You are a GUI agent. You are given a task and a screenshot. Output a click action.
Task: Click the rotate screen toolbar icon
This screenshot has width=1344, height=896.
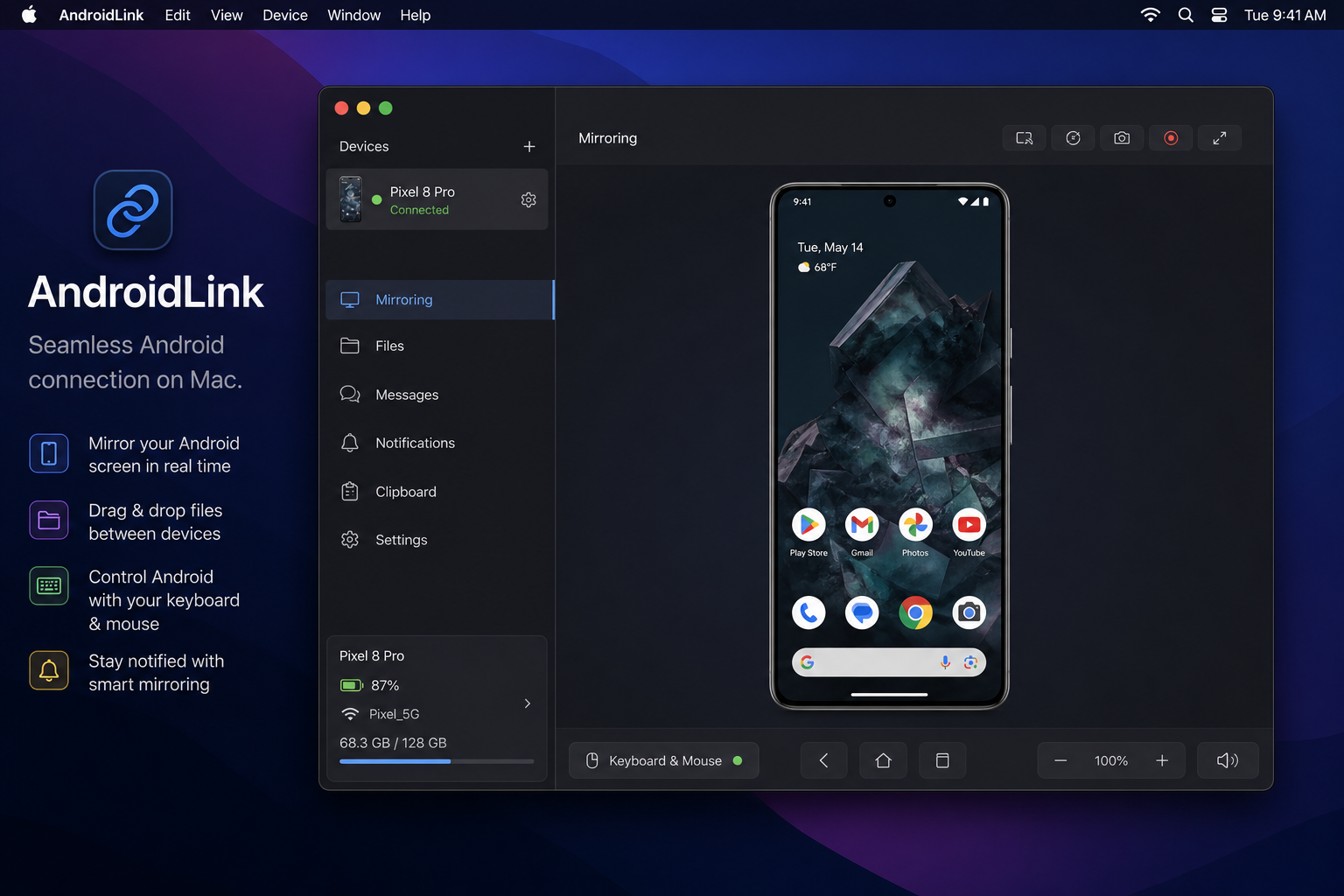click(1073, 138)
